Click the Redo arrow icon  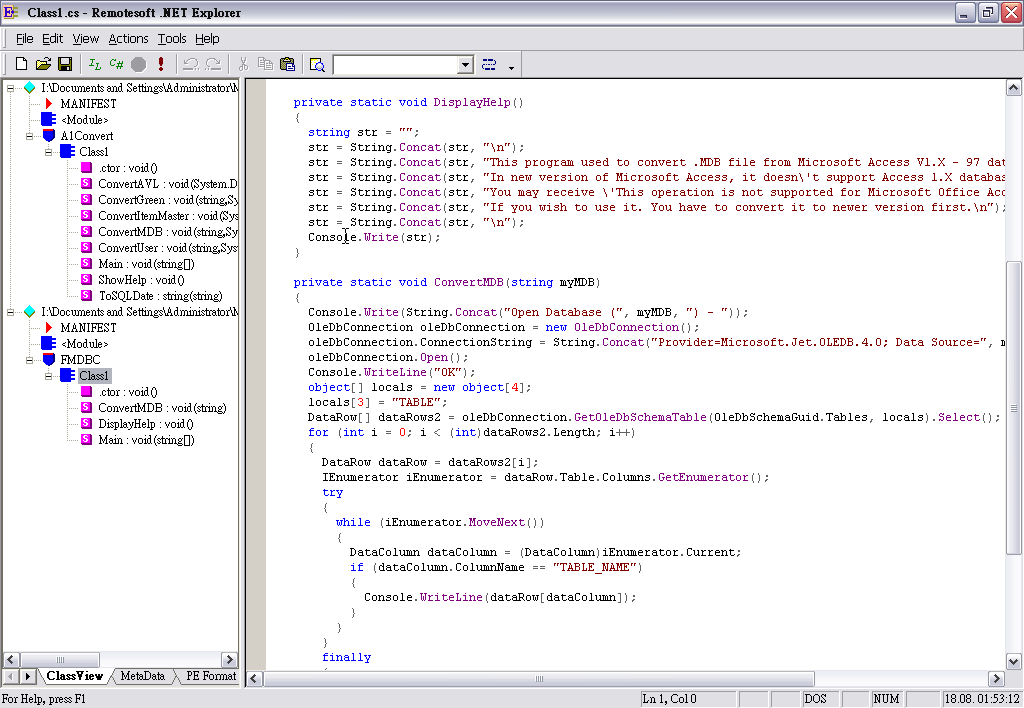213,64
